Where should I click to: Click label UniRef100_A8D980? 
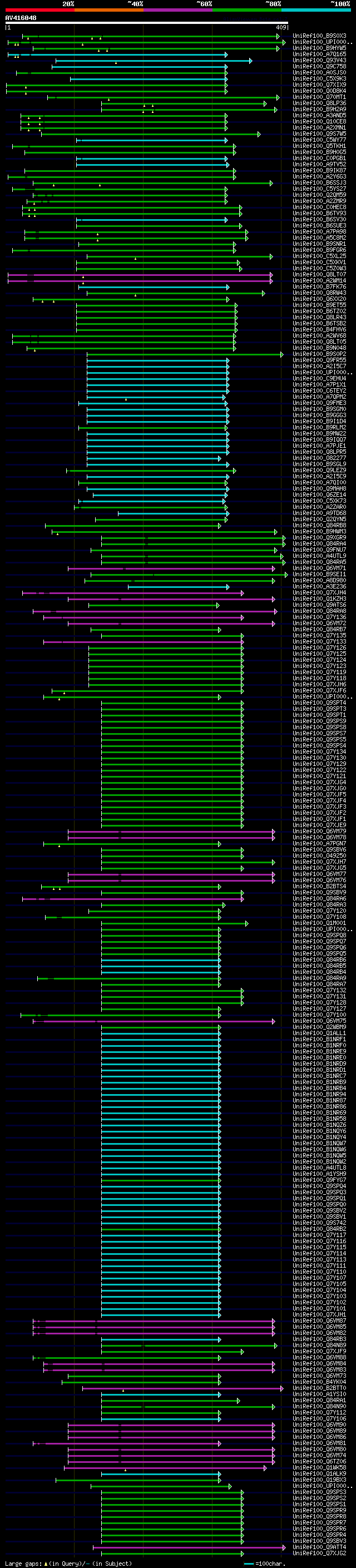tap(319, 581)
